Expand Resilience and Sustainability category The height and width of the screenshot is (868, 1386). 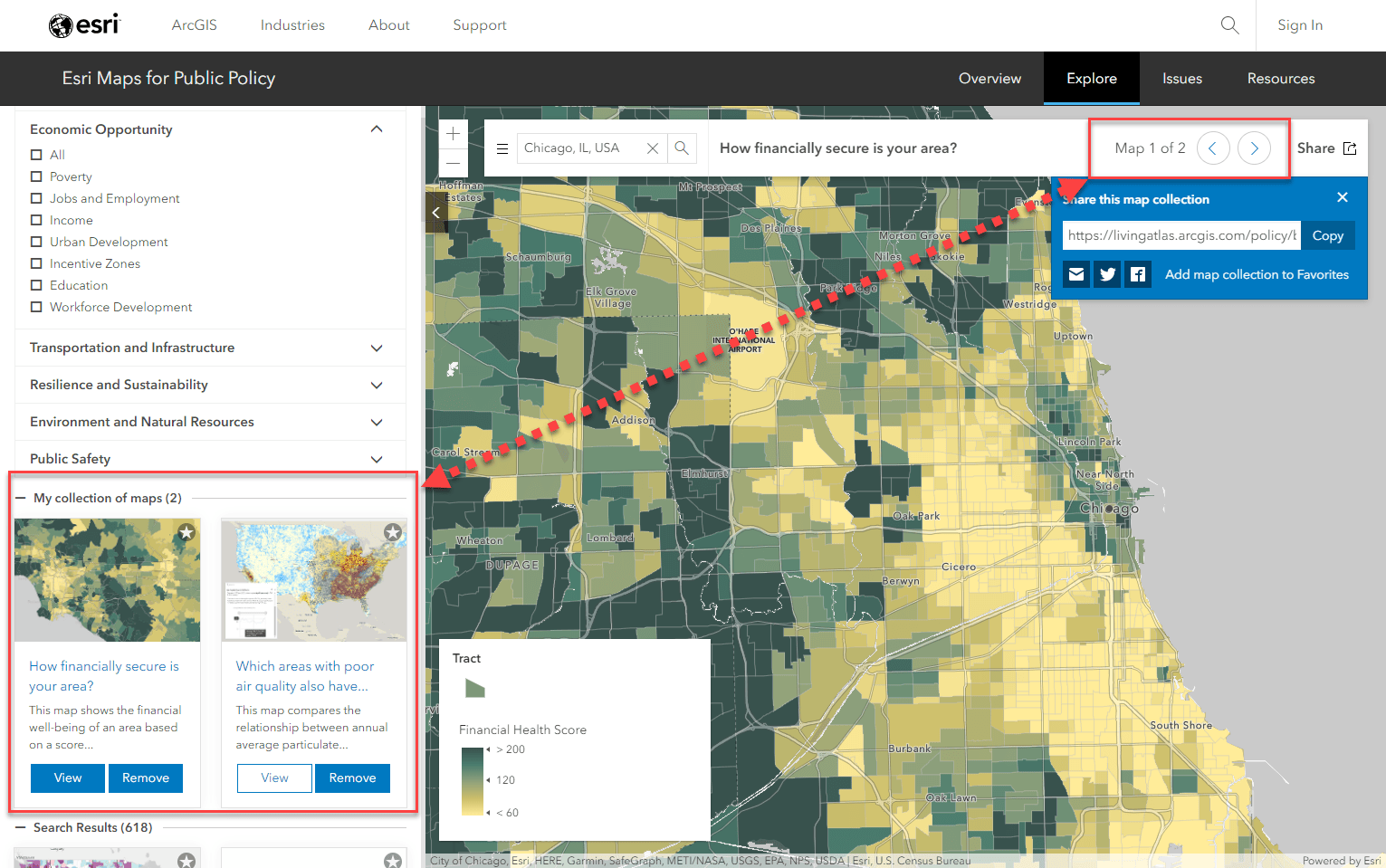tap(377, 385)
